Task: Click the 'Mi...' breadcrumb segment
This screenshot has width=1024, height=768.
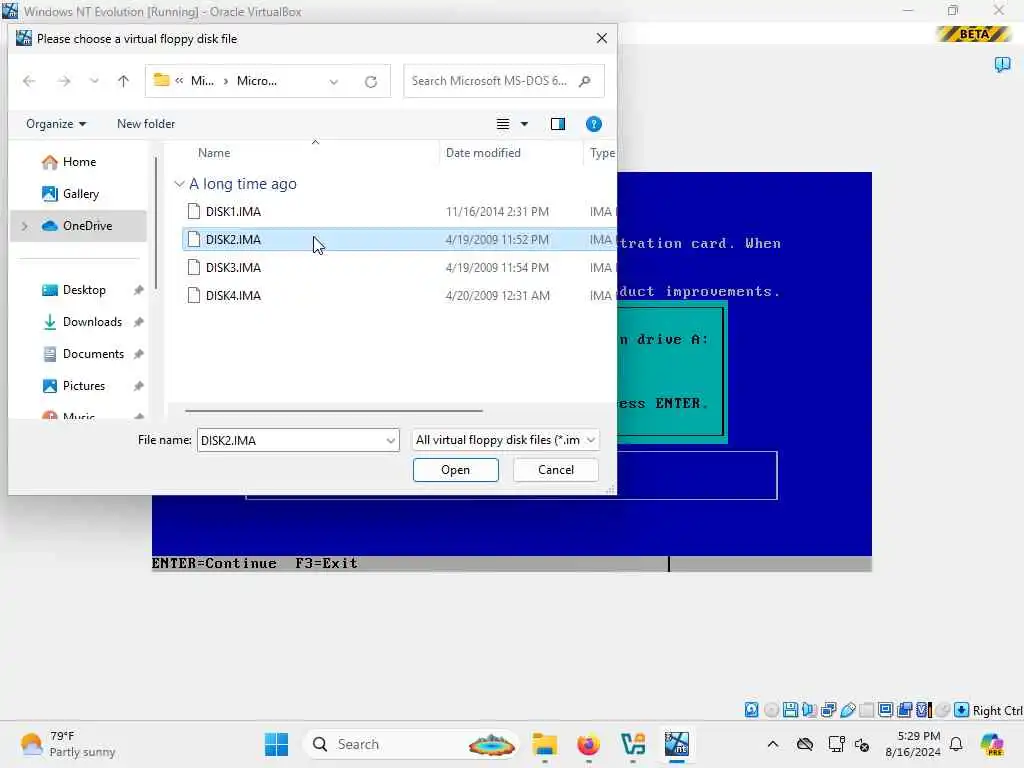Action: [x=202, y=81]
